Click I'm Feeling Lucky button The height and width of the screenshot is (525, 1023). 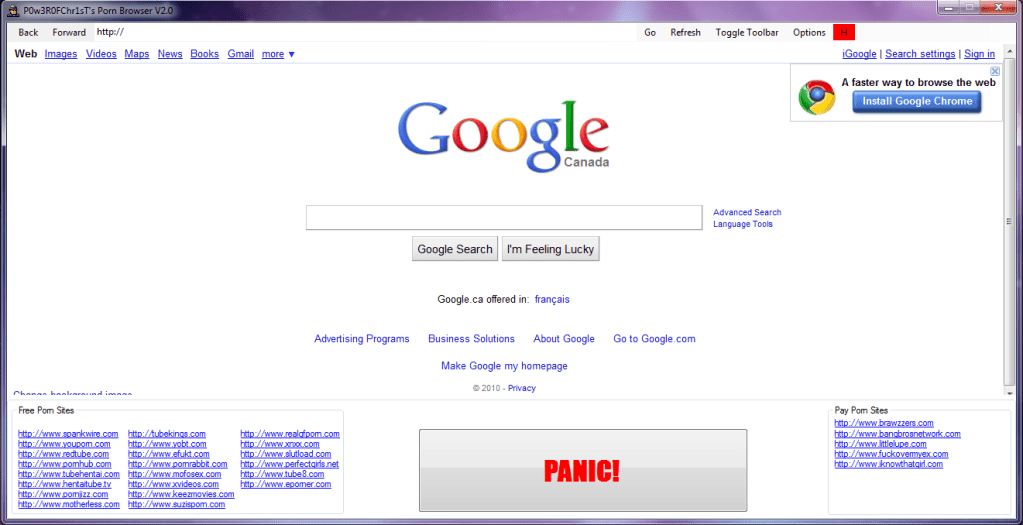551,249
